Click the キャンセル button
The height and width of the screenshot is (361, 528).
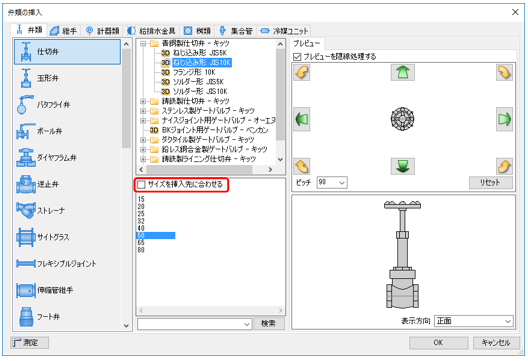click(x=496, y=342)
